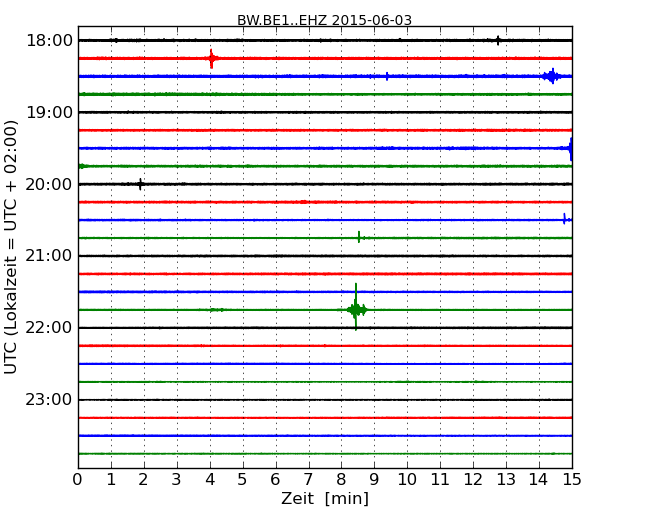The width and height of the screenshot is (650, 520).
Task: Select the 19:00 time label
Action: [49, 112]
